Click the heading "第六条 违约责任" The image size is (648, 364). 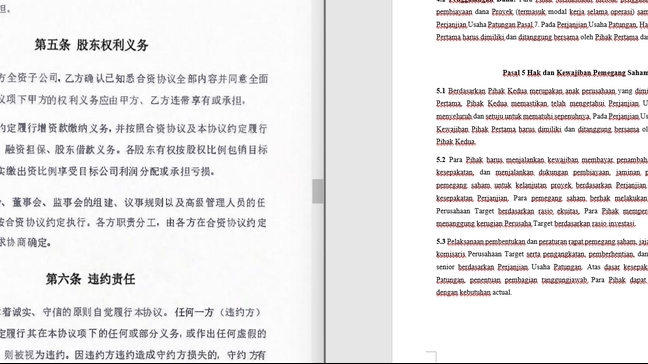tap(91, 279)
